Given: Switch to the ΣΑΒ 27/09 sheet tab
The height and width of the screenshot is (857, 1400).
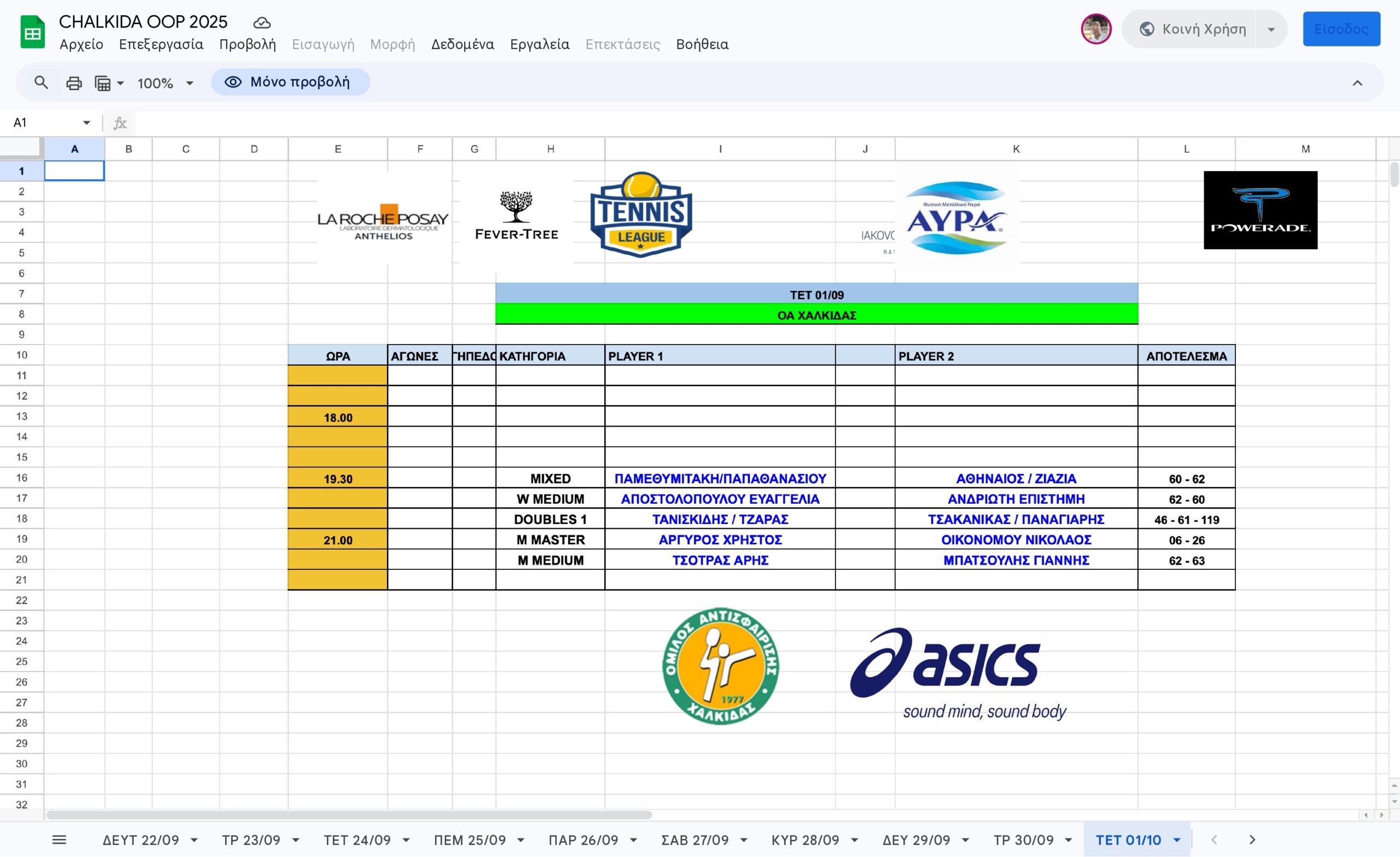Looking at the screenshot, I should pos(695,840).
